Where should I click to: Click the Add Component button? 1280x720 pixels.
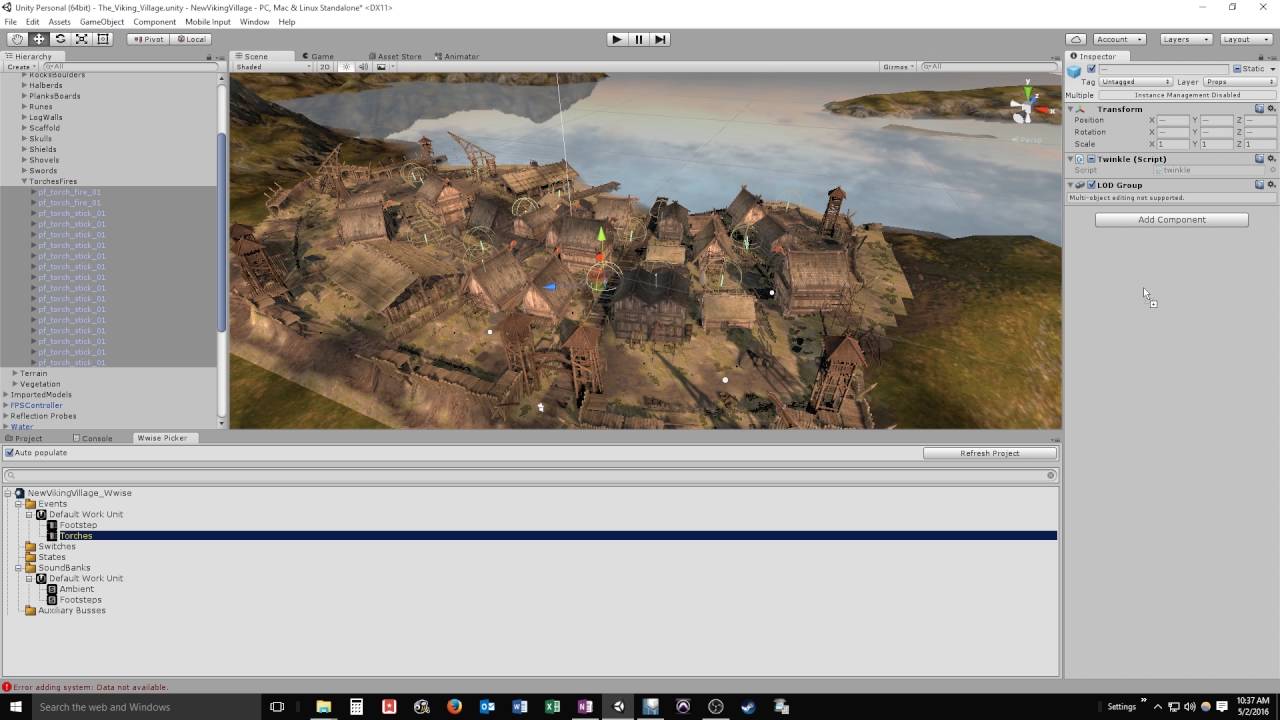click(x=1171, y=220)
